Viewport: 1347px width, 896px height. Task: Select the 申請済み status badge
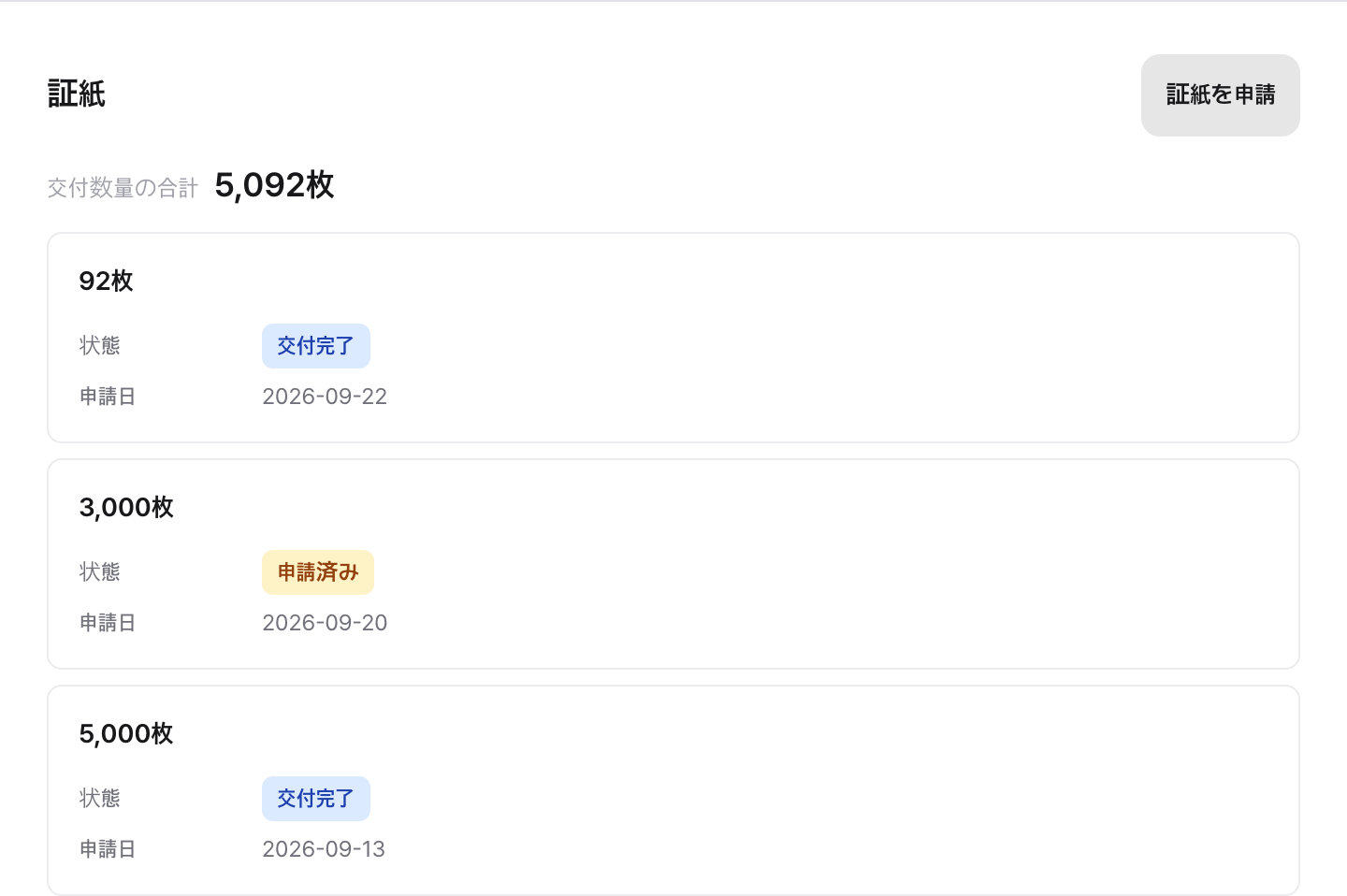(318, 572)
